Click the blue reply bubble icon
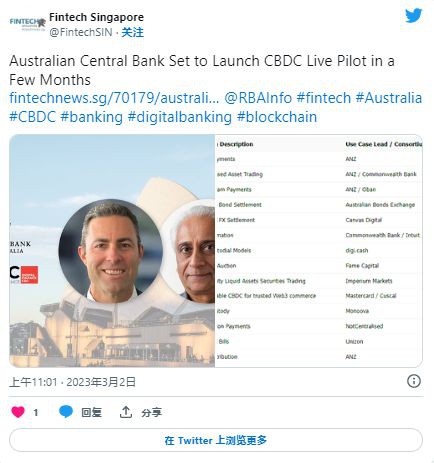This screenshot has width=434, height=463. click(x=66, y=412)
